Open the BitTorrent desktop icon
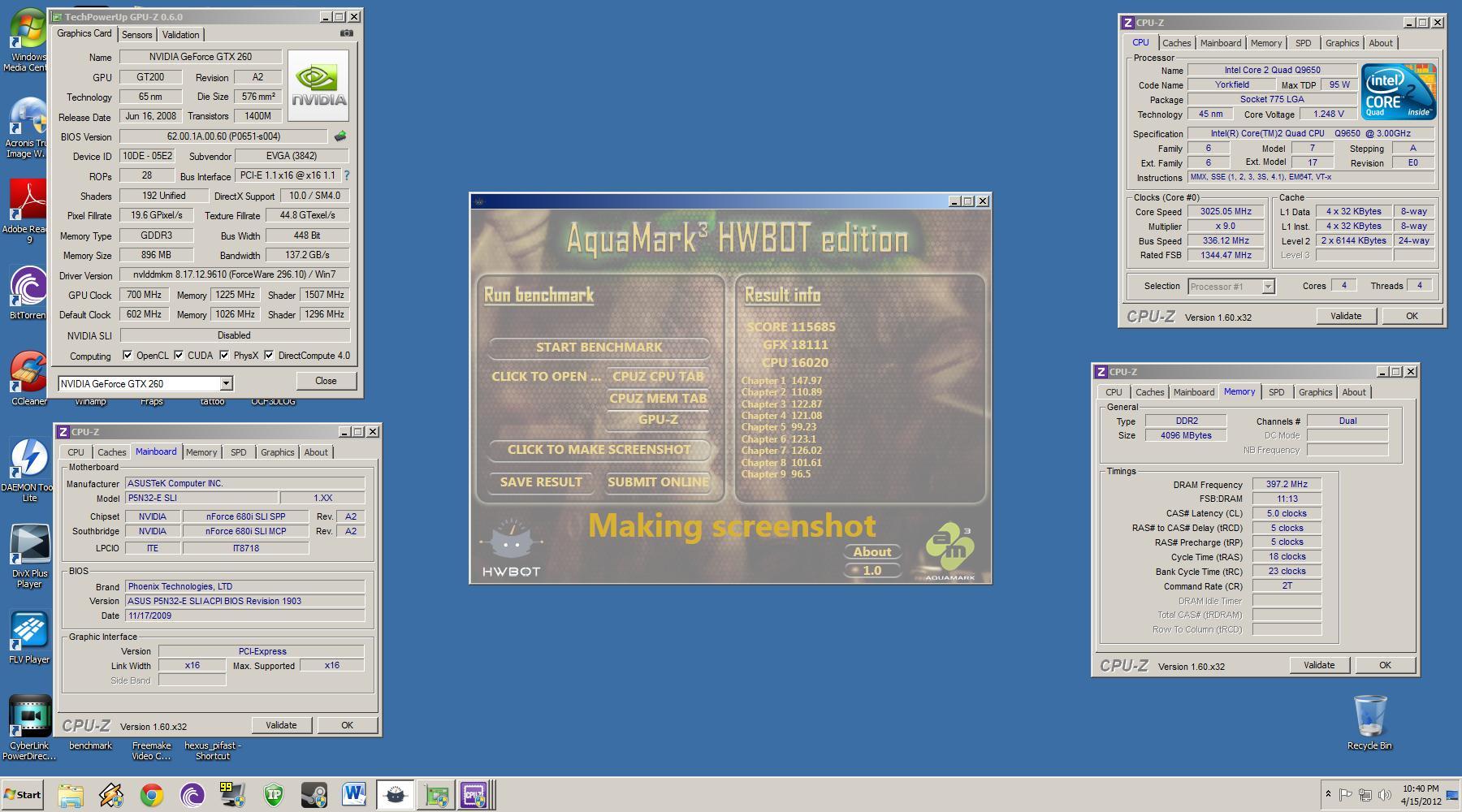 tap(28, 292)
